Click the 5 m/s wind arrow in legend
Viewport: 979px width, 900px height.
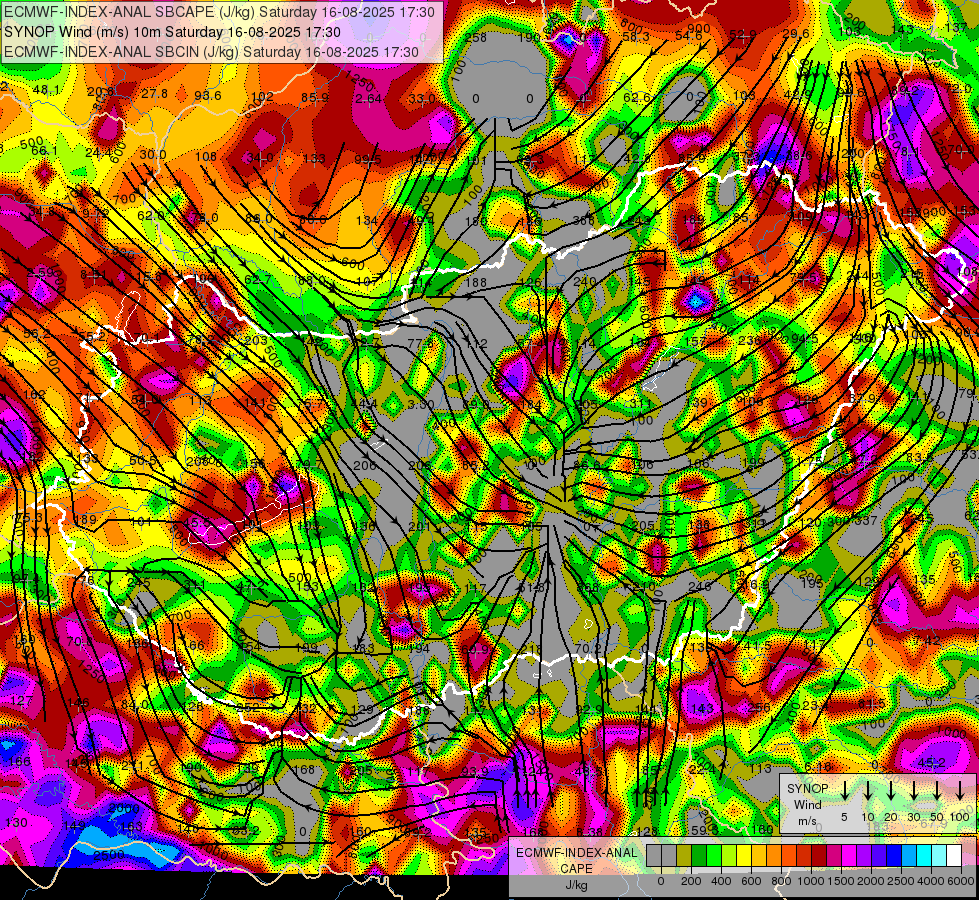click(844, 791)
